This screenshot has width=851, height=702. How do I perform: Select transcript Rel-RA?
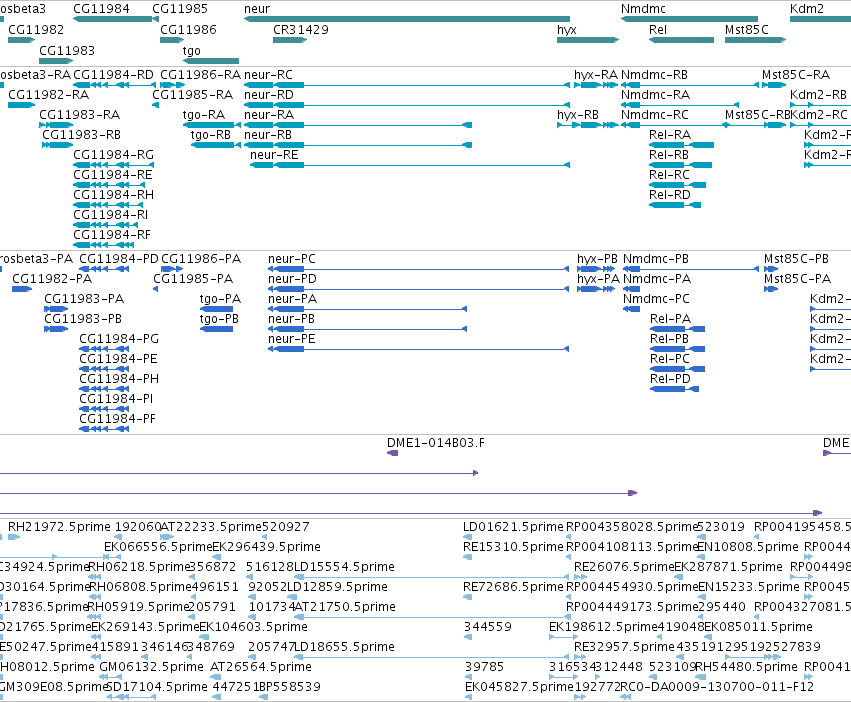(x=682, y=145)
